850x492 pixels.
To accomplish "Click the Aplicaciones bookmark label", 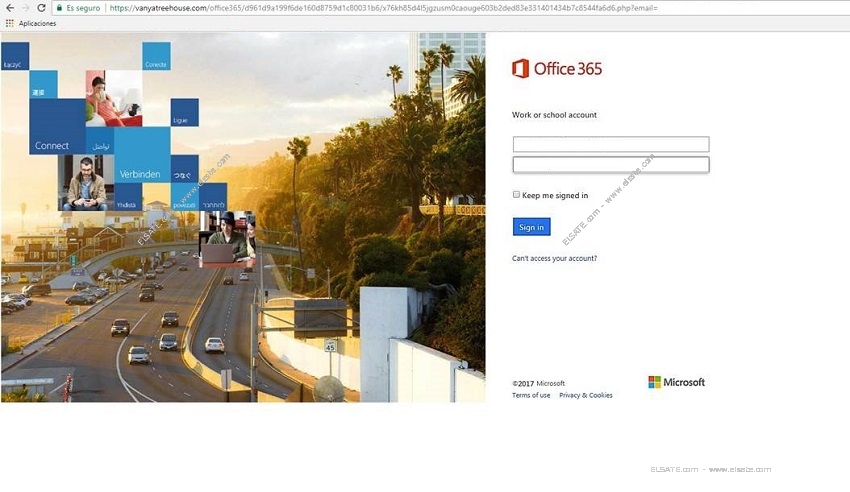I will (37, 23).
